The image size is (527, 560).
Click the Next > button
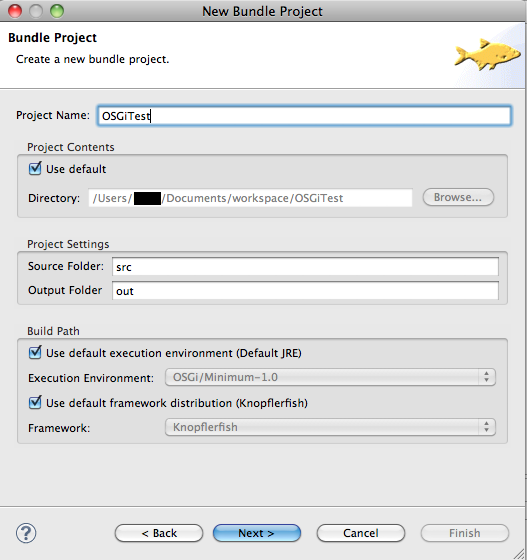(x=257, y=533)
